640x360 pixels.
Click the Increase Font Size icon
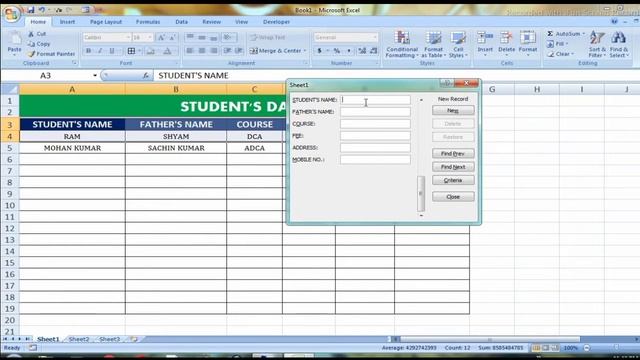(161, 38)
